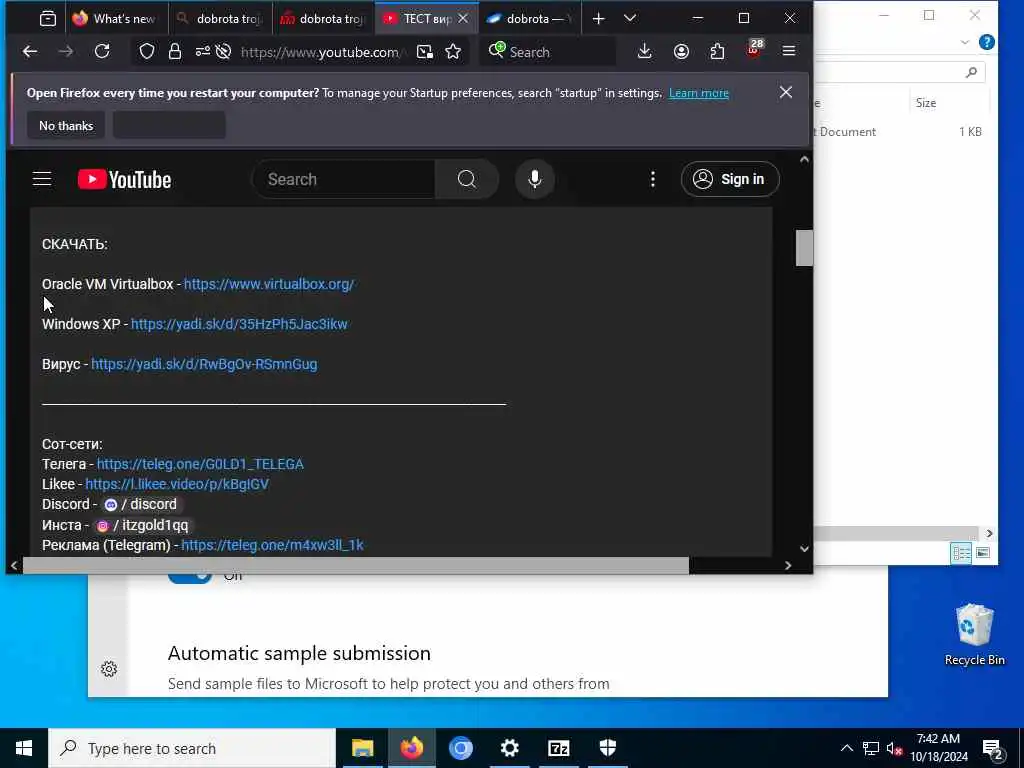1024x768 pixels.
Task: Switch to What's new tab
Action: [116, 19]
